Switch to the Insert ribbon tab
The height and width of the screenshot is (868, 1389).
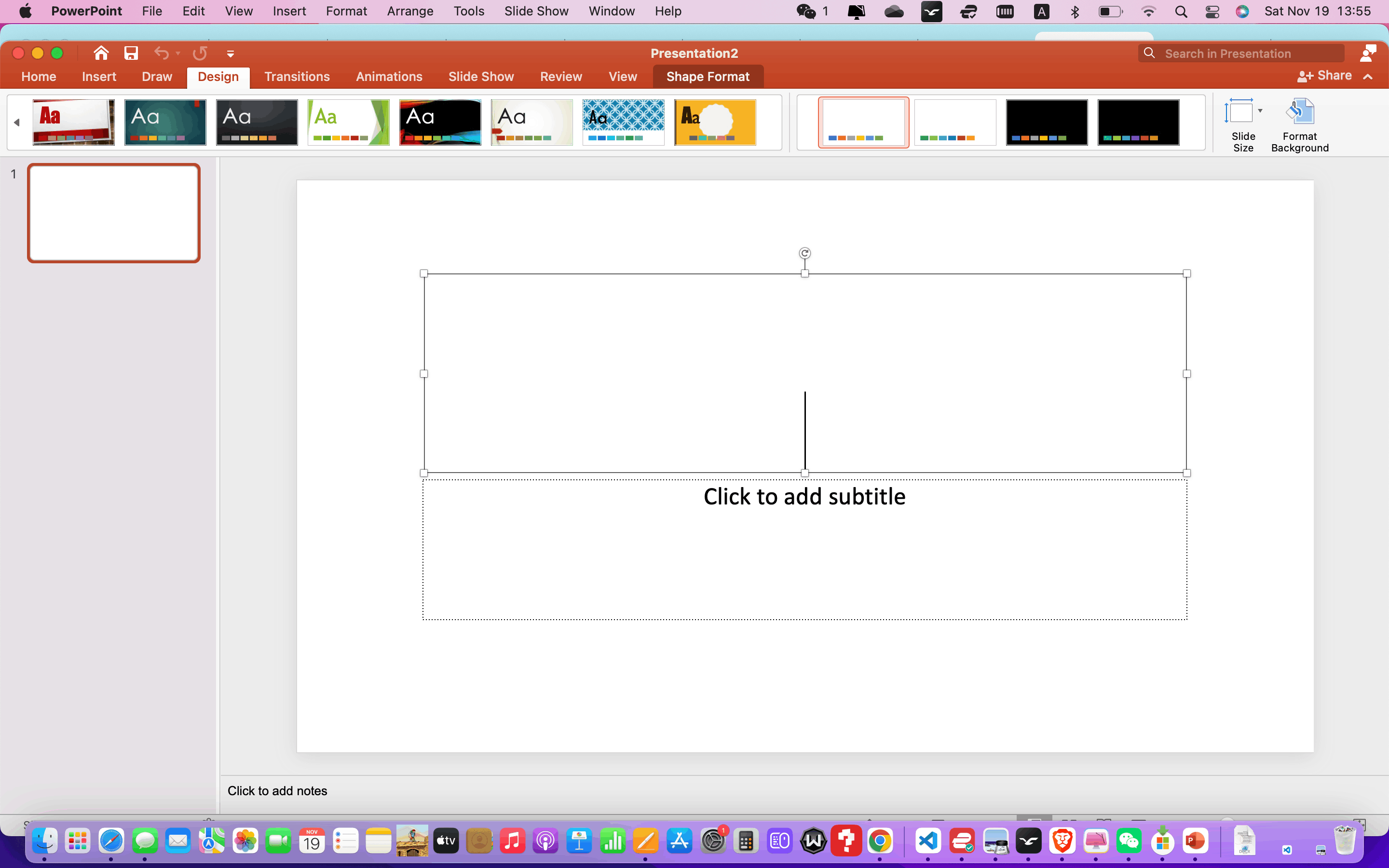[x=99, y=76]
